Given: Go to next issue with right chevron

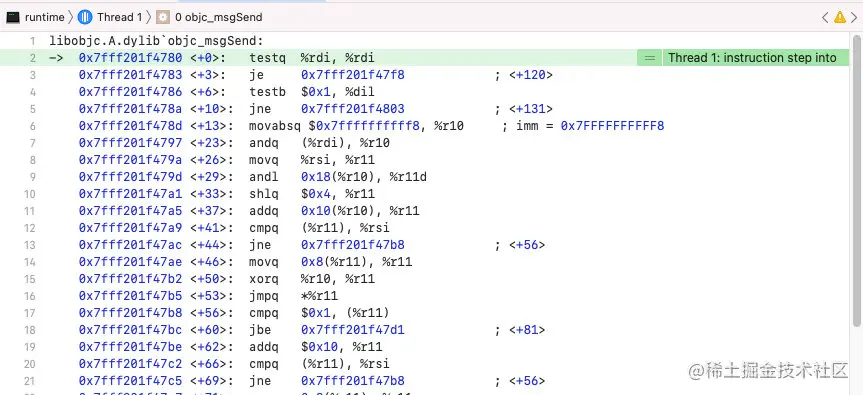Looking at the screenshot, I should click(854, 17).
